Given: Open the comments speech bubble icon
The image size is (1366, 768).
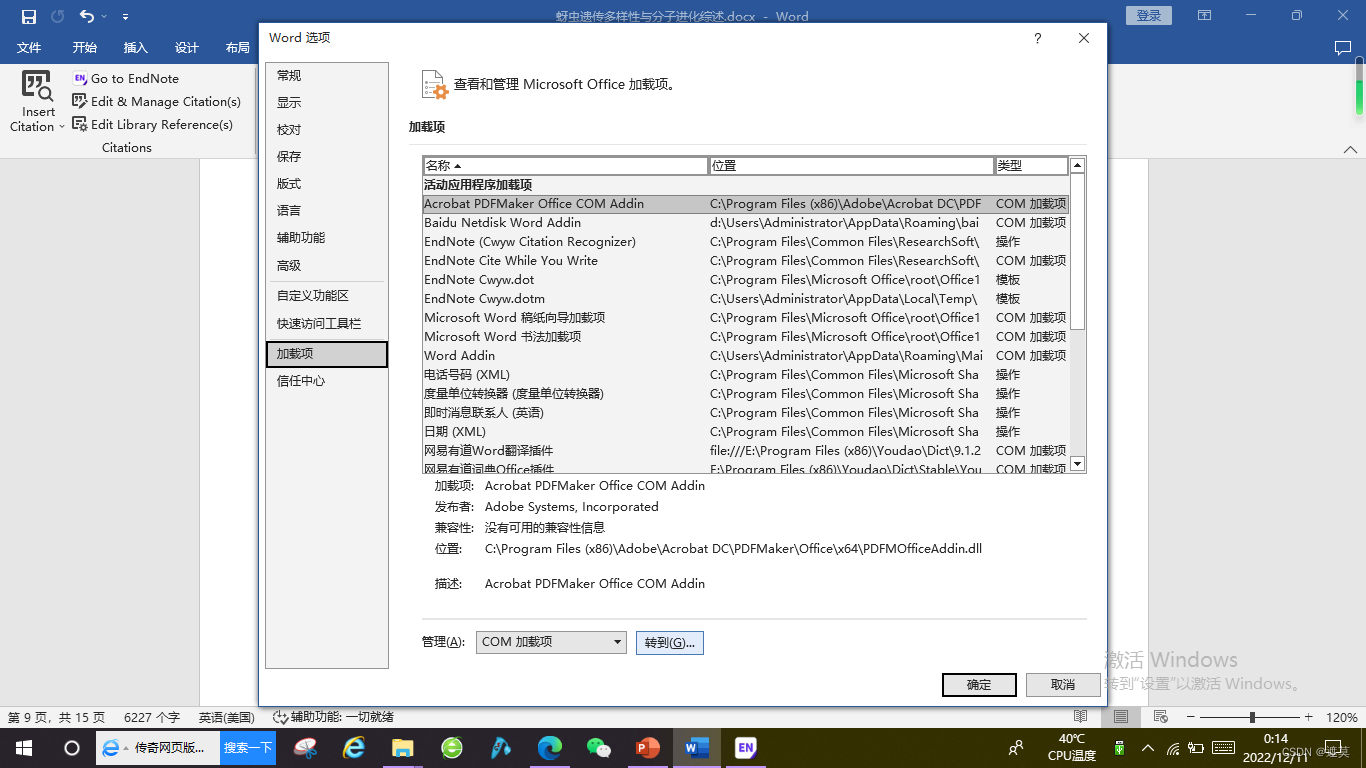Looking at the screenshot, I should pyautogui.click(x=1343, y=47).
